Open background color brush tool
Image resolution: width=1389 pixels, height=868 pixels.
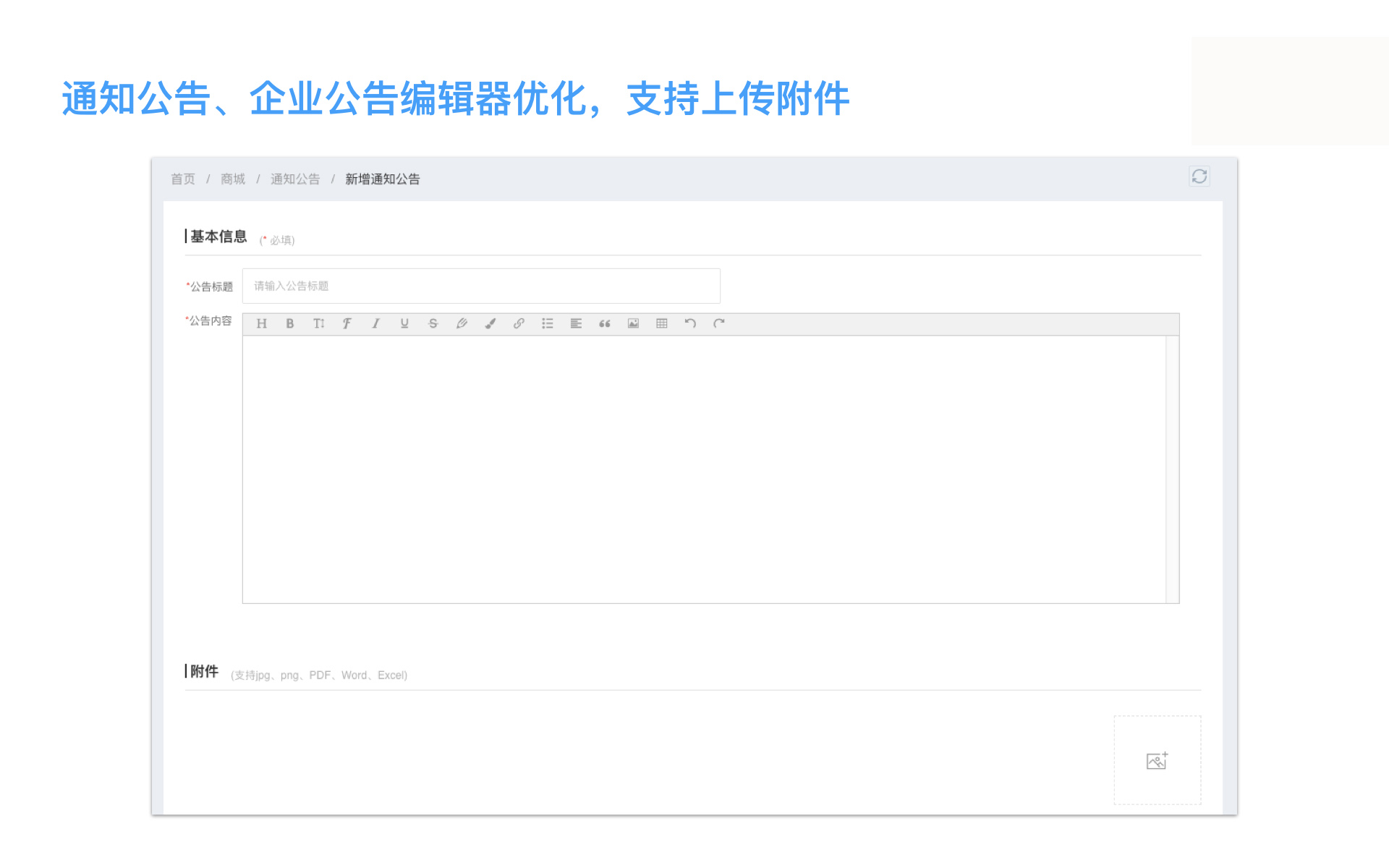click(490, 323)
